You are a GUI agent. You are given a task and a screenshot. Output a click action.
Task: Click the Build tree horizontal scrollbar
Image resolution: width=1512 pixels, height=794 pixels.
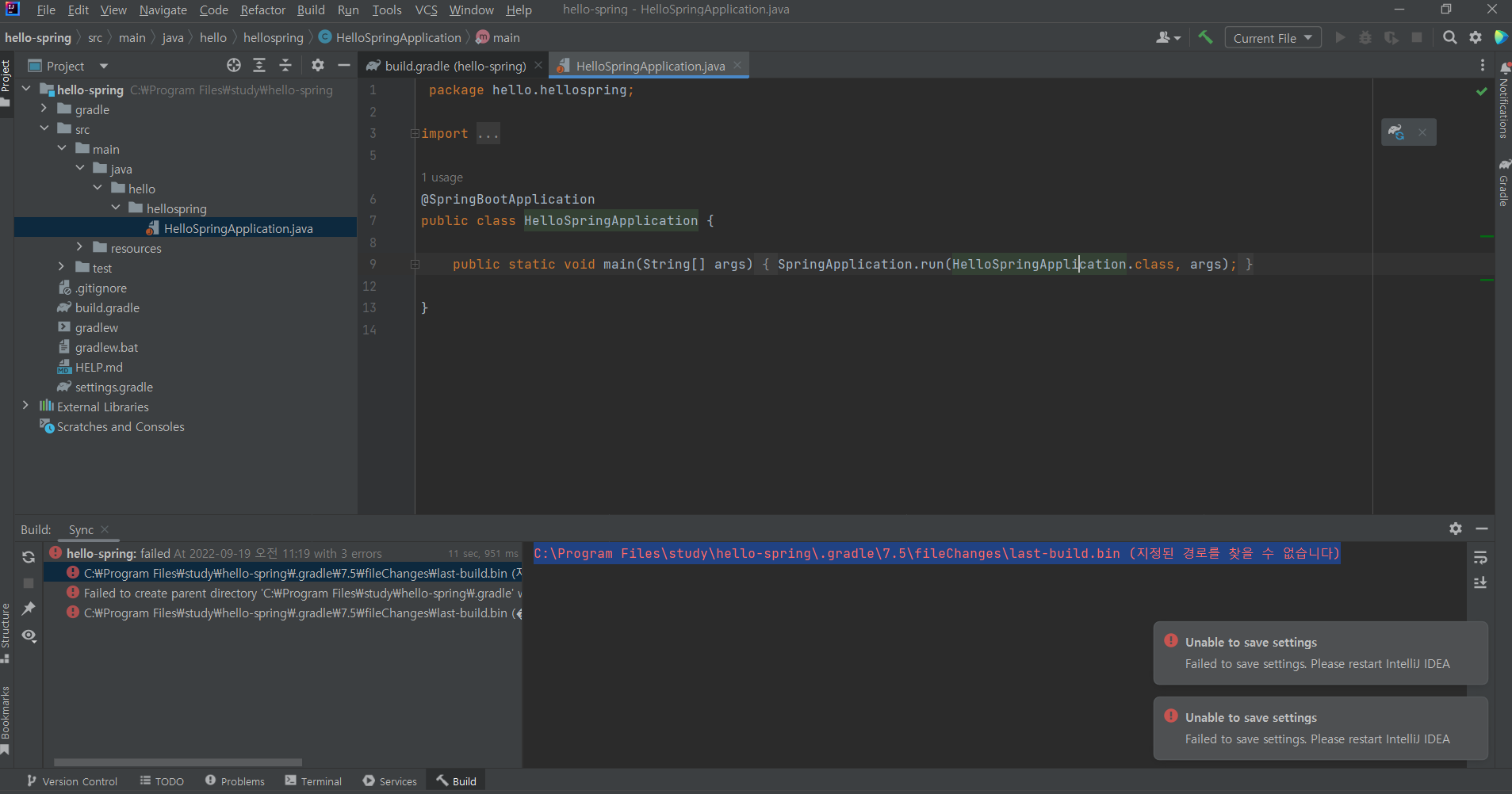click(x=178, y=762)
